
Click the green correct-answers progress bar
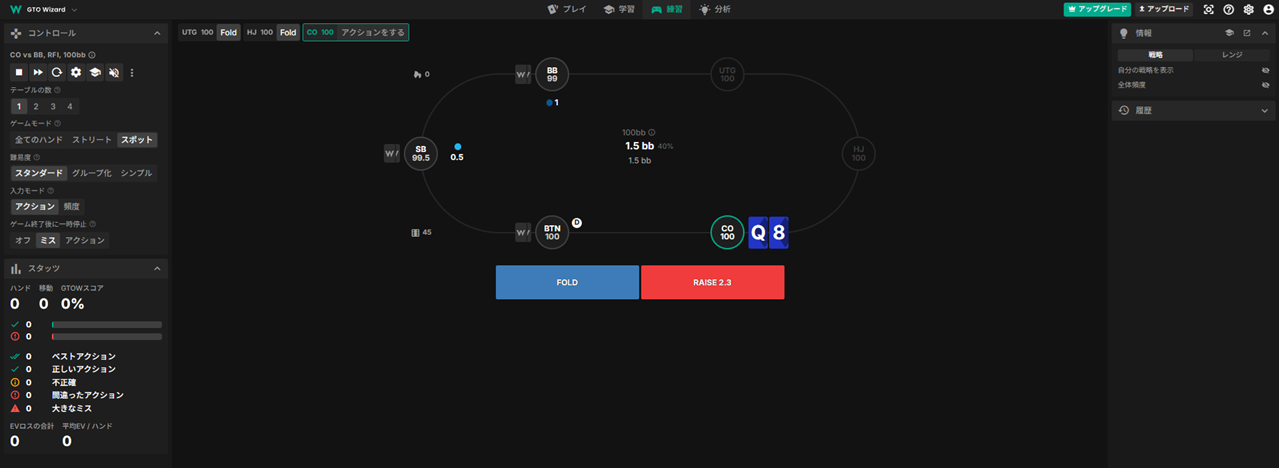106,325
